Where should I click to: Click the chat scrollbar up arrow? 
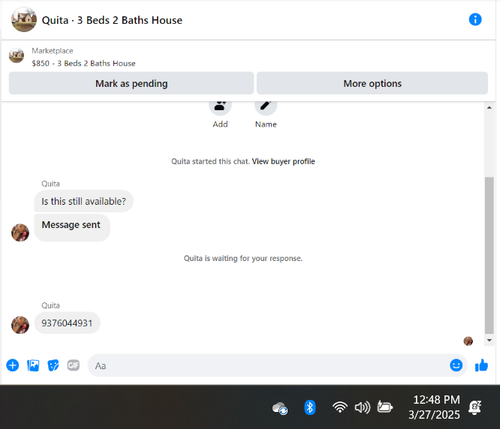tap(489, 108)
